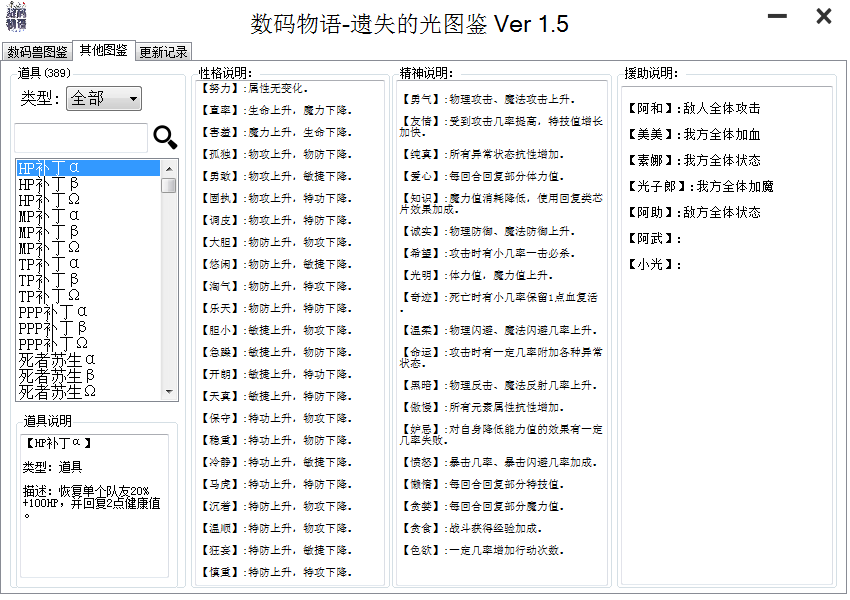Open the 类型 dropdown showing 全部
The height and width of the screenshot is (600, 850).
pyautogui.click(x=104, y=99)
